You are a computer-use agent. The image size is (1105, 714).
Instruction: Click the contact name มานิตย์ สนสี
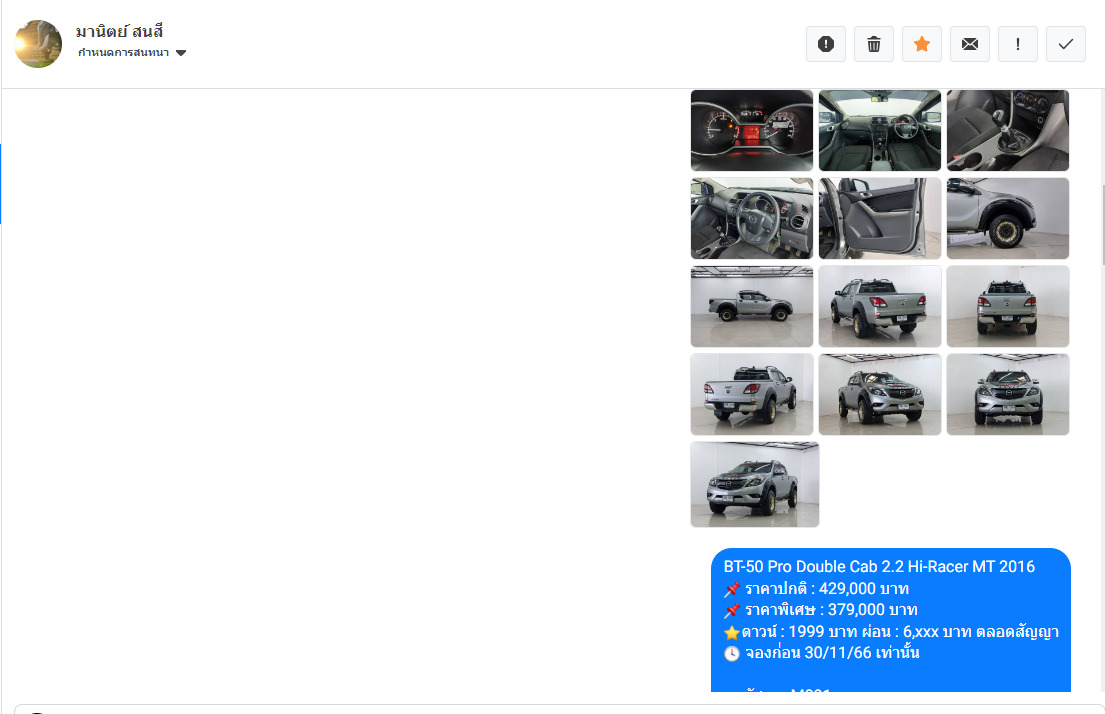[120, 31]
